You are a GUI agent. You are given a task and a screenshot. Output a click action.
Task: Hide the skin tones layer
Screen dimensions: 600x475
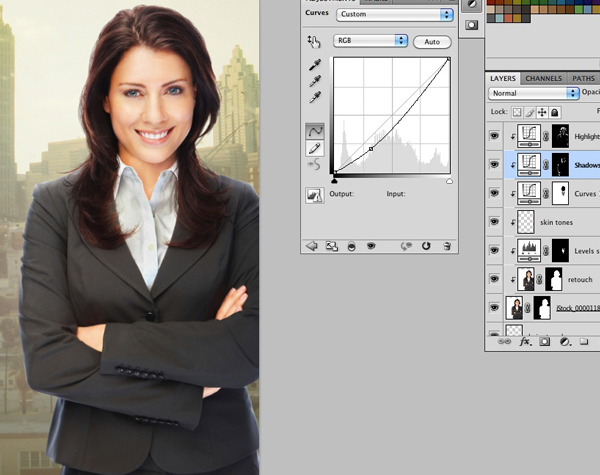point(494,221)
